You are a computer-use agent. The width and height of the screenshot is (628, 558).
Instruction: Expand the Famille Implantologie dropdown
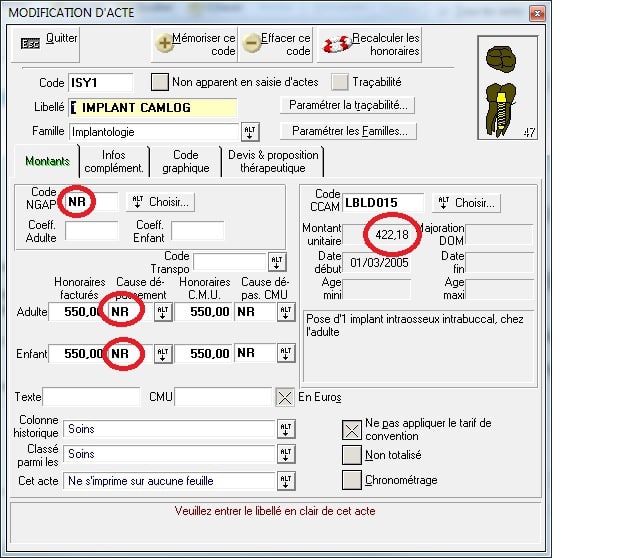pos(249,132)
